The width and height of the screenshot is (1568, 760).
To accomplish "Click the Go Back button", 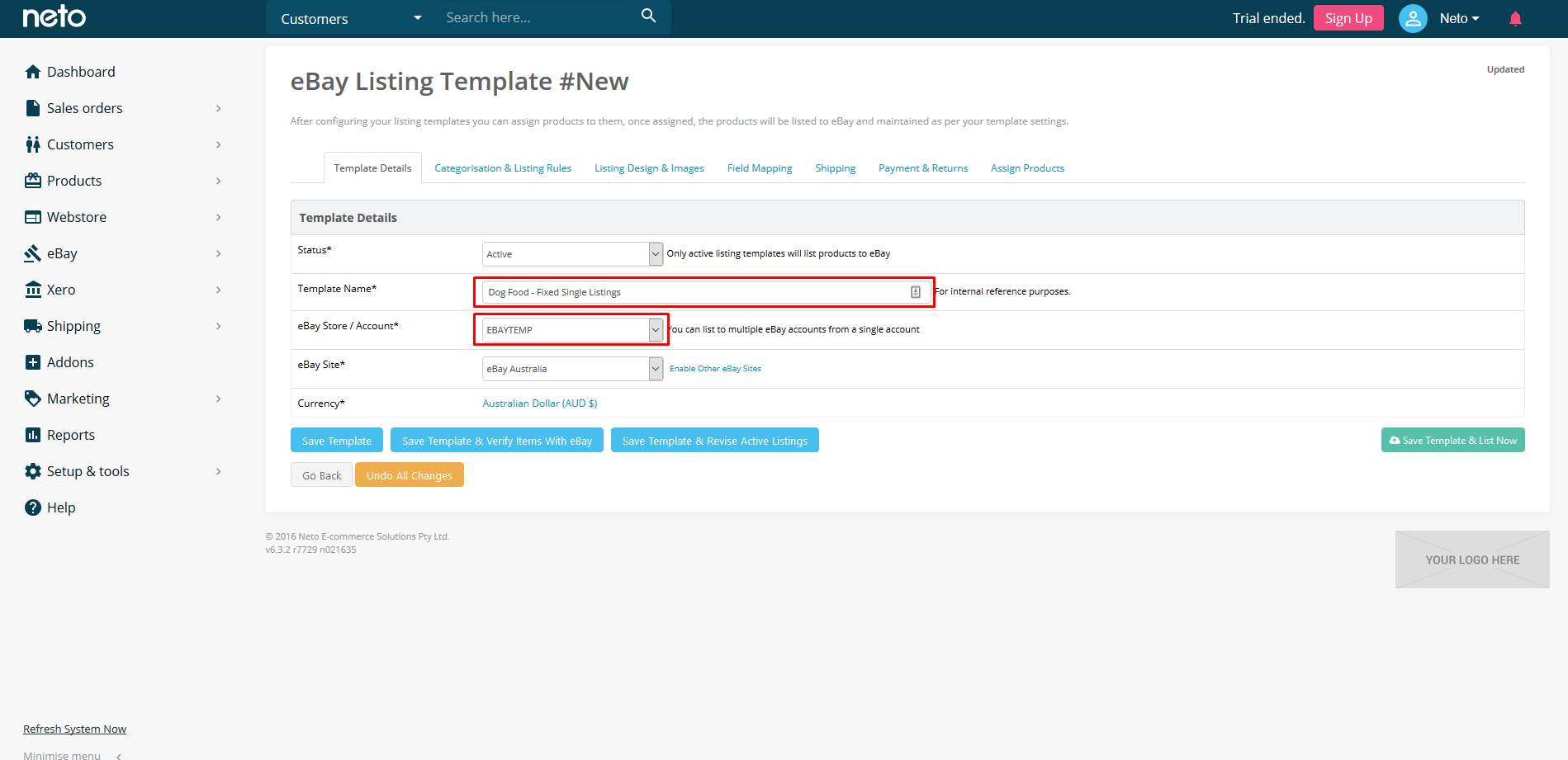I will [321, 475].
